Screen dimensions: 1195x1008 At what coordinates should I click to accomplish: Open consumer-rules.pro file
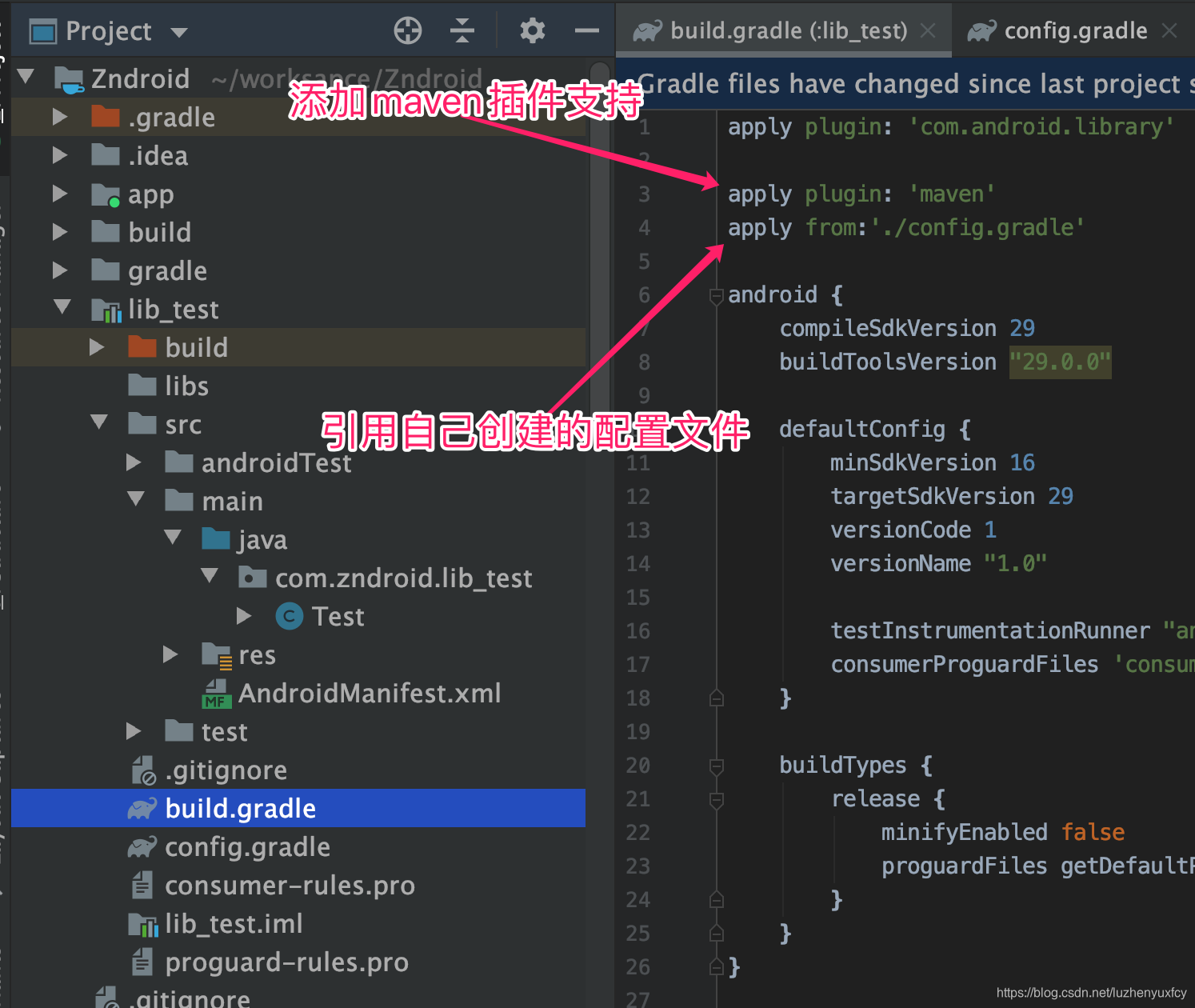coord(273,885)
